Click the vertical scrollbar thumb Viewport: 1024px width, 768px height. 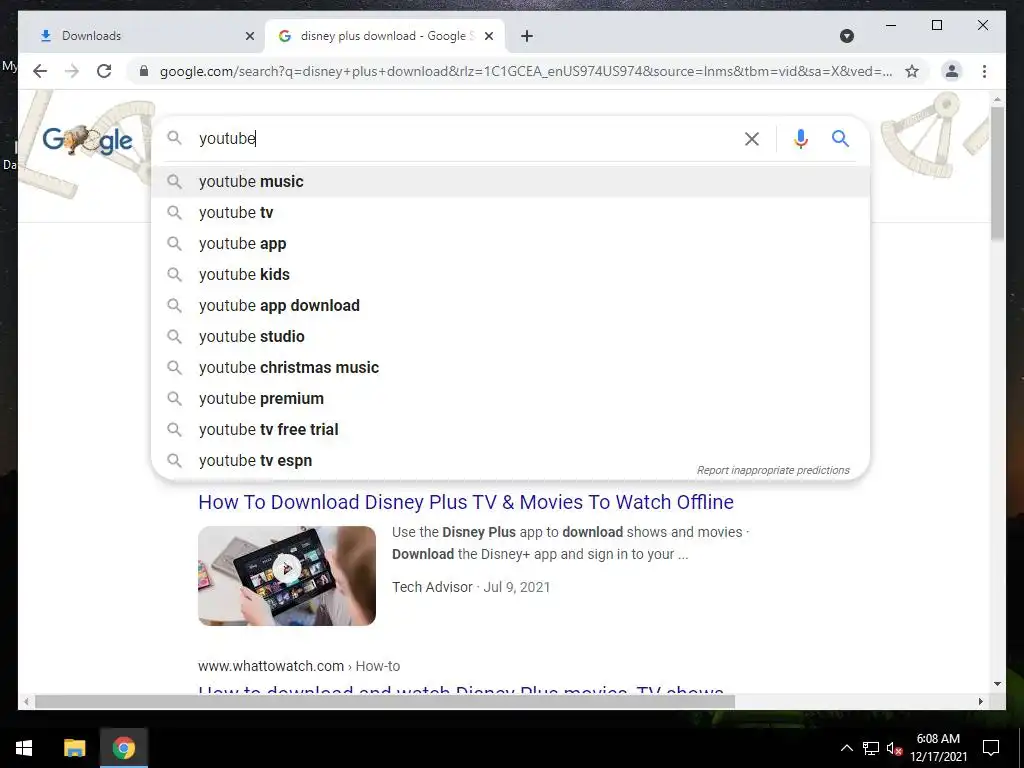[997, 172]
